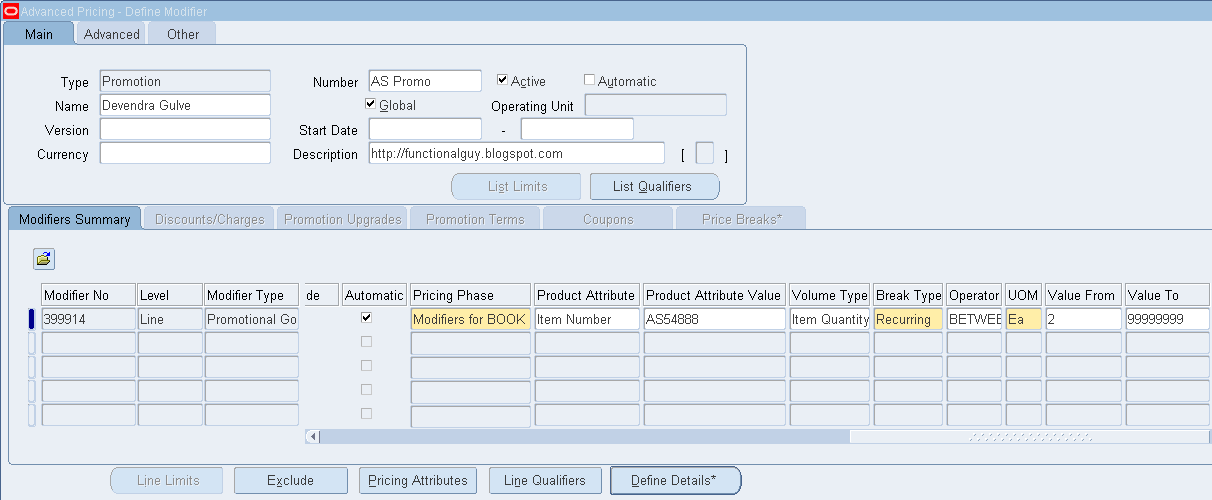Click the Oracle icon in the title bar

pos(11,11)
